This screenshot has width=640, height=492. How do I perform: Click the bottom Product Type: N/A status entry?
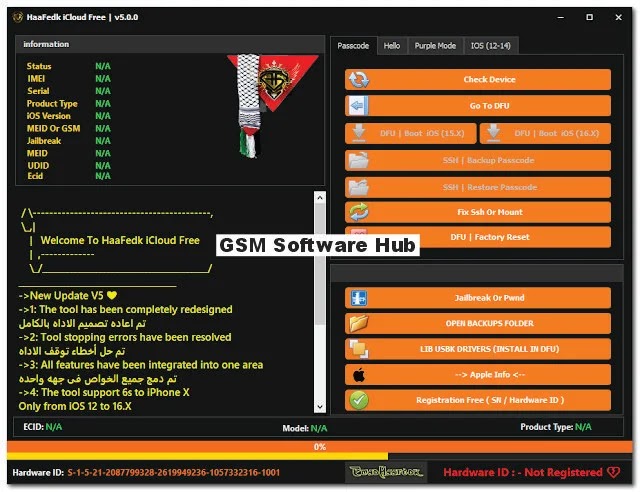[x=556, y=427]
